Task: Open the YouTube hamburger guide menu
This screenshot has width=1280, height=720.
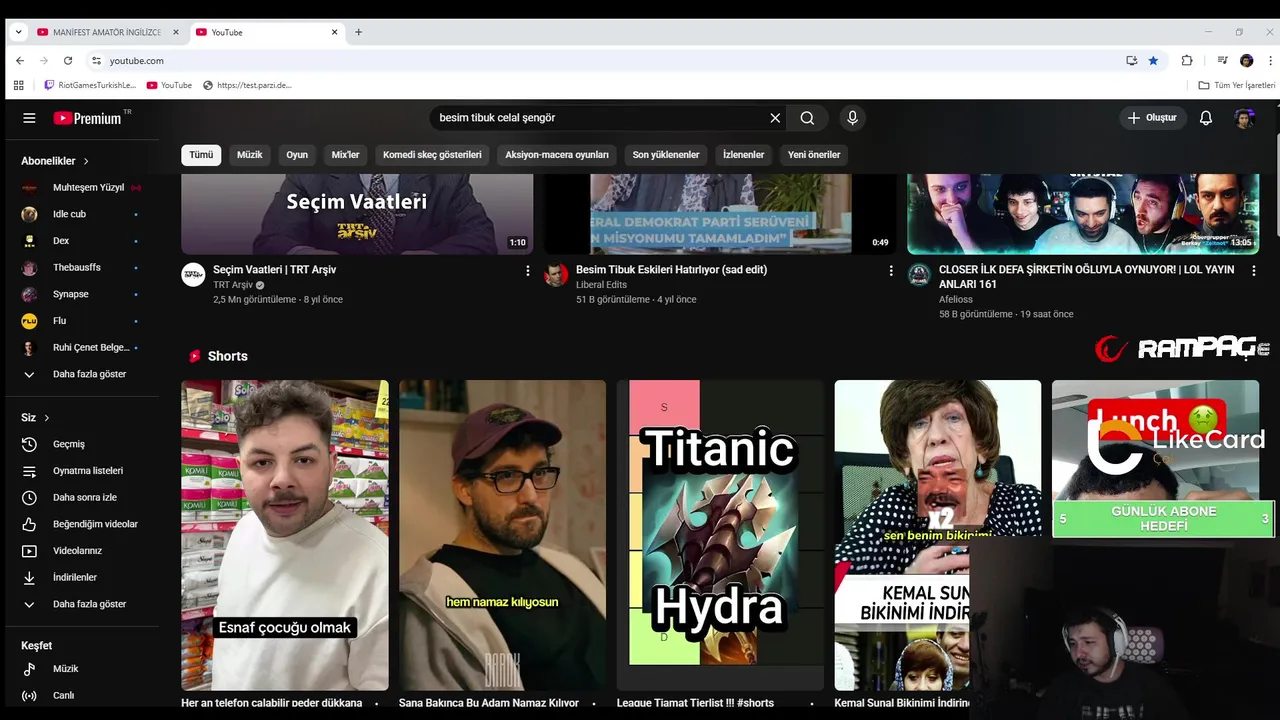Action: click(x=29, y=118)
